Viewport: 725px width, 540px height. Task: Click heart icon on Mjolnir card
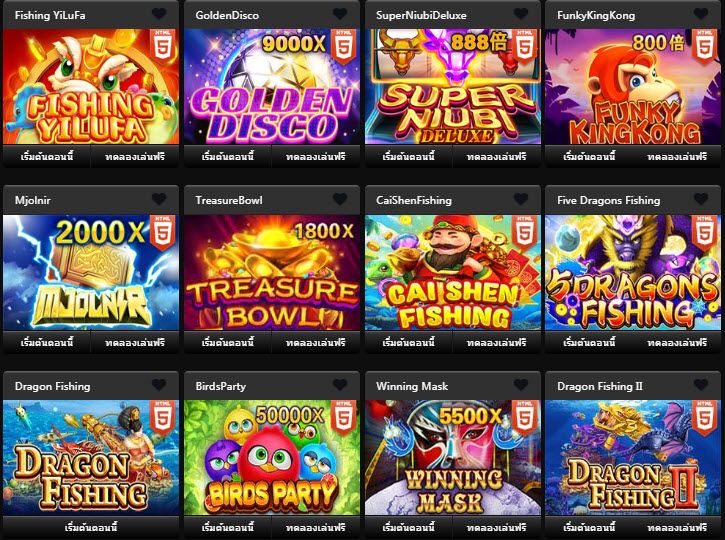click(159, 199)
